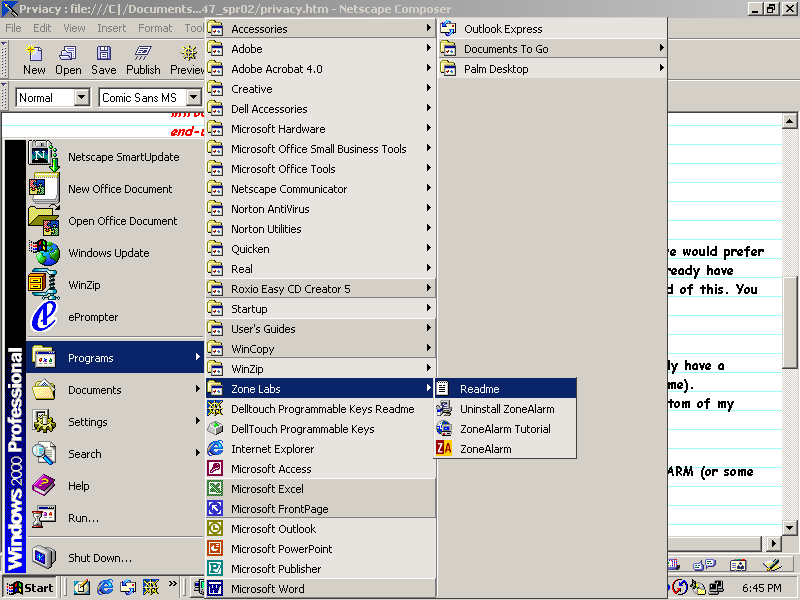Click scroll up arrow of Composer page
800x600 pixels.
tap(789, 121)
